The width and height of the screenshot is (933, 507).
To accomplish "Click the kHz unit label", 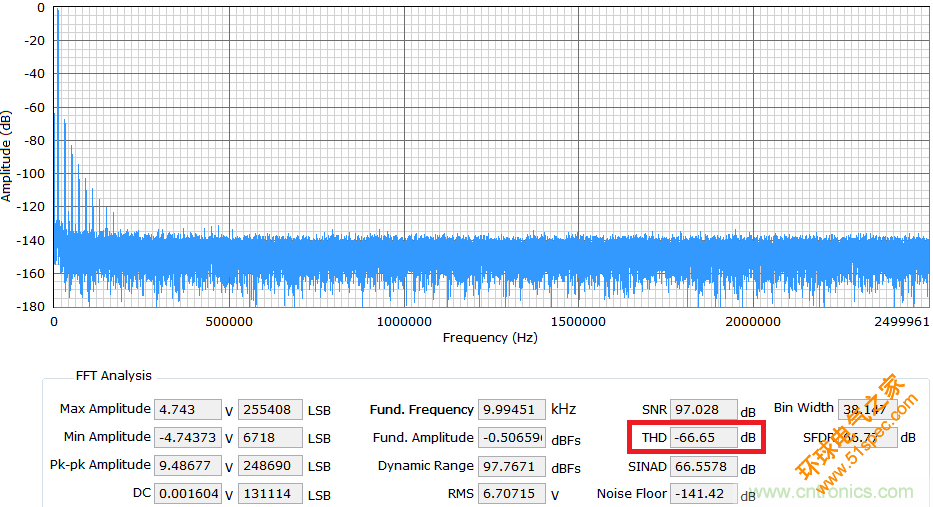I will coord(563,409).
